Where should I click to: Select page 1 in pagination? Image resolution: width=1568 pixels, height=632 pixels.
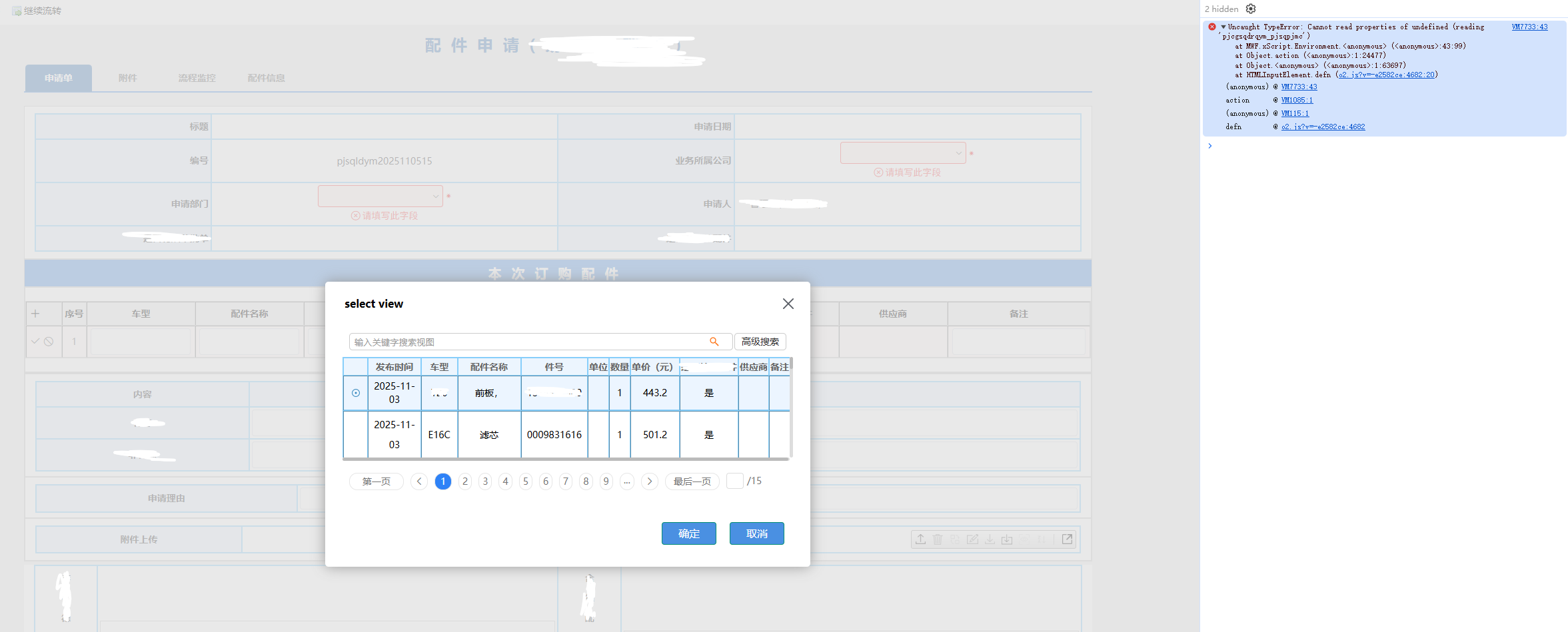coord(443,481)
